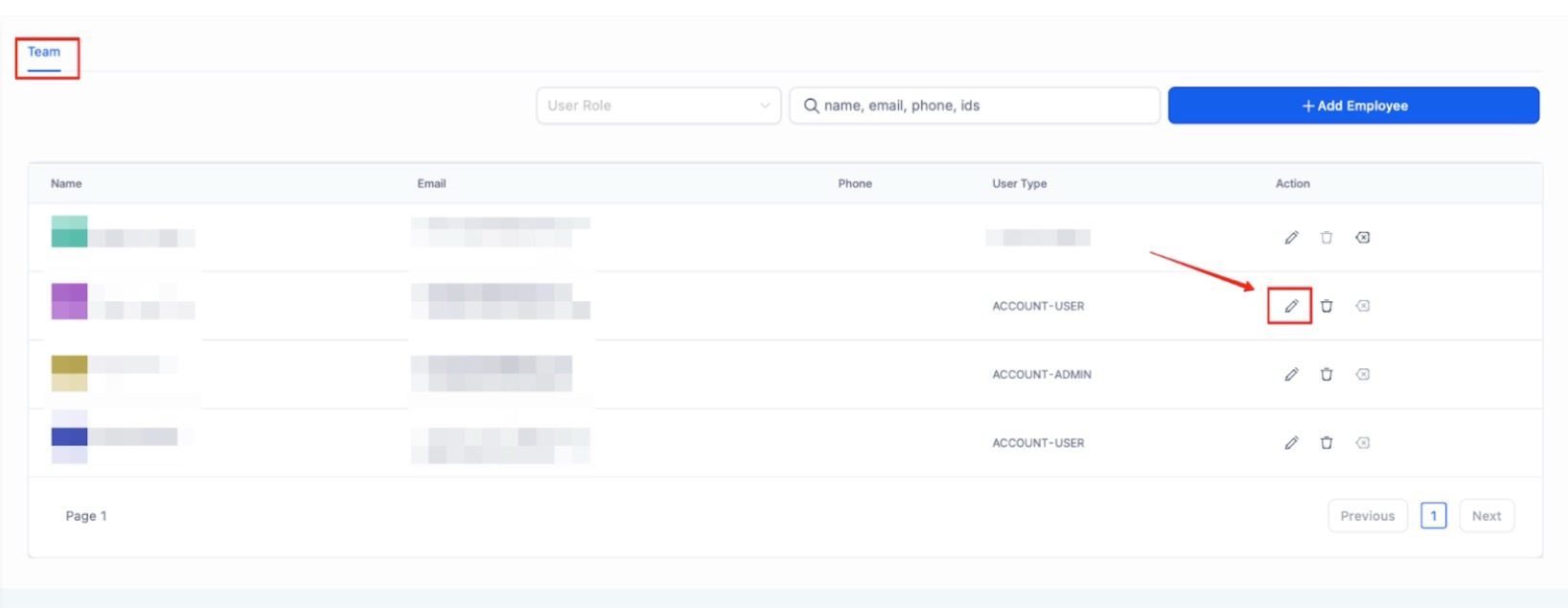Image resolution: width=1568 pixels, height=608 pixels.
Task: Click trash icon in the teal avatar row
Action: [1326, 238]
